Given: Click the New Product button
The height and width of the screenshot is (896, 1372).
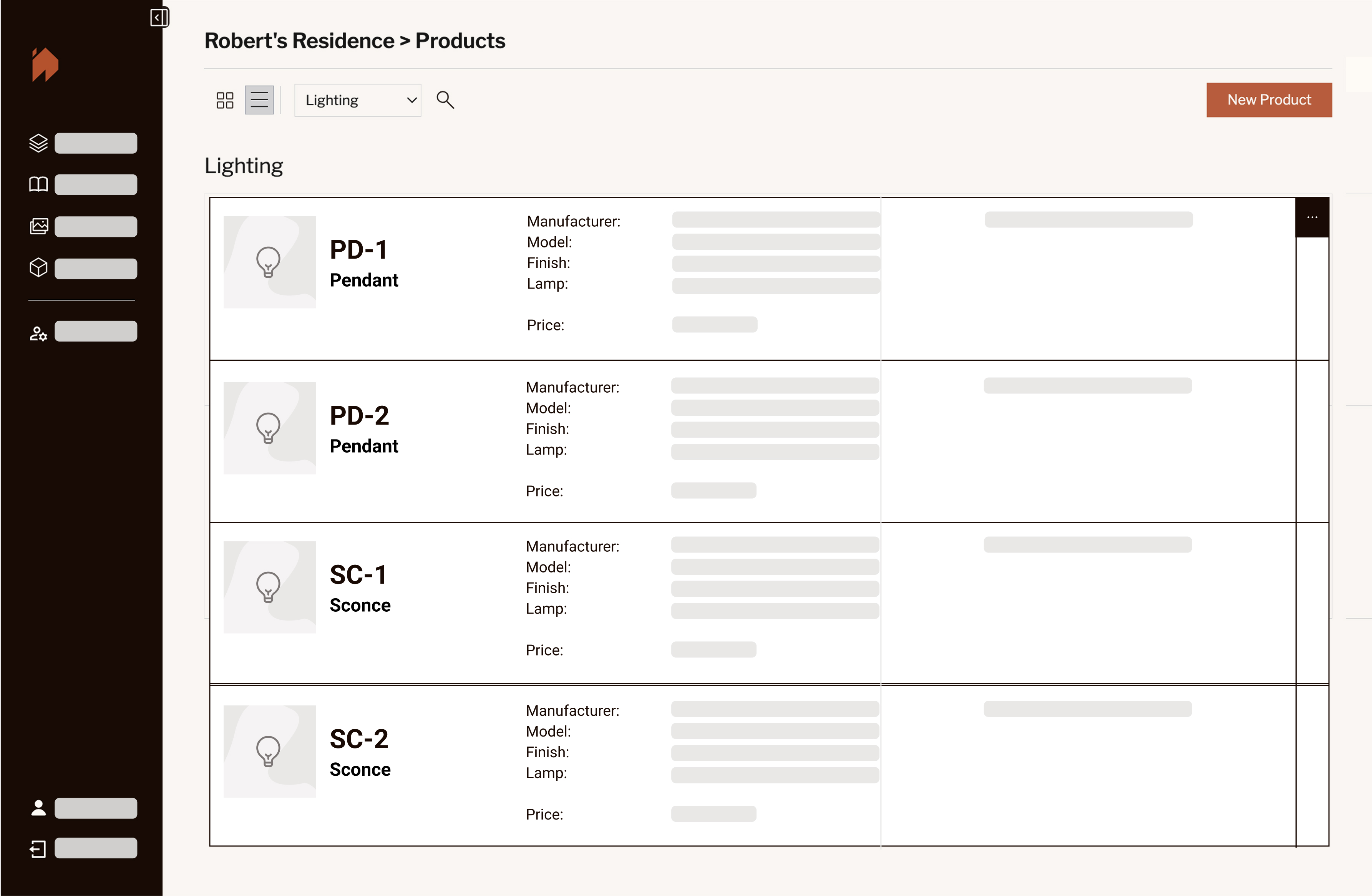Looking at the screenshot, I should click(x=1269, y=100).
